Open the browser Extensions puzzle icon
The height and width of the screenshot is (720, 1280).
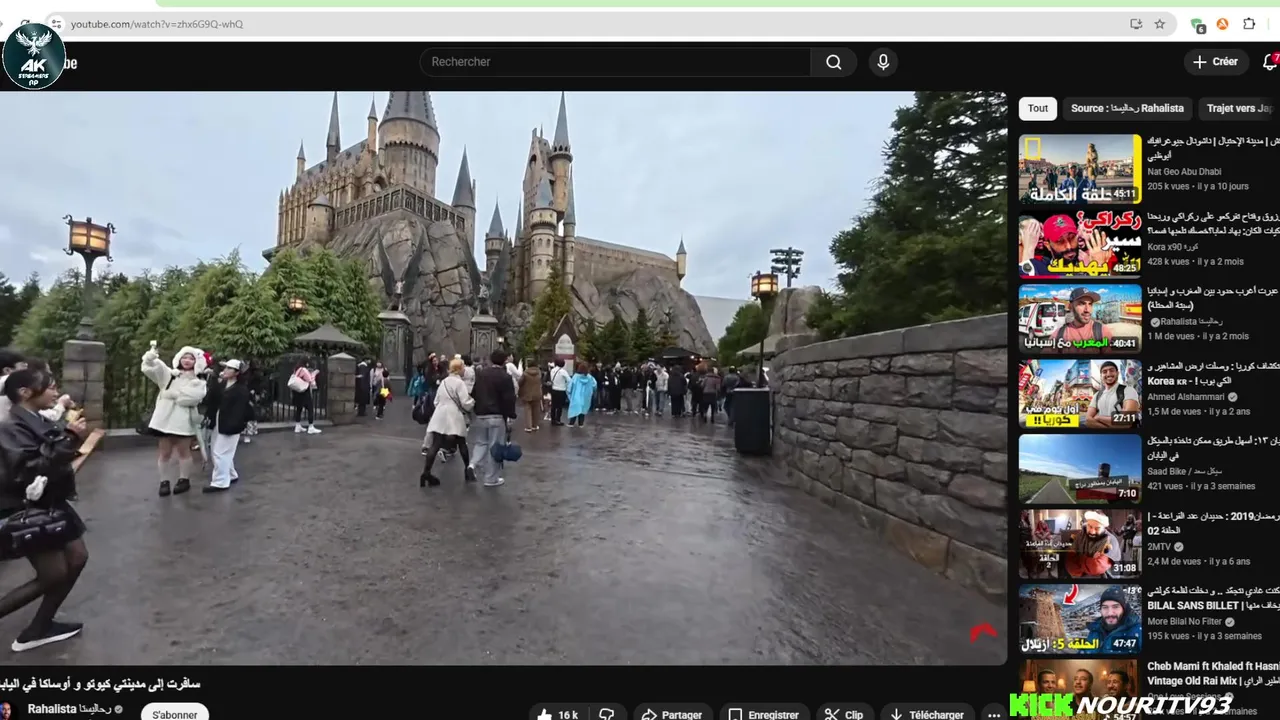pyautogui.click(x=1249, y=24)
